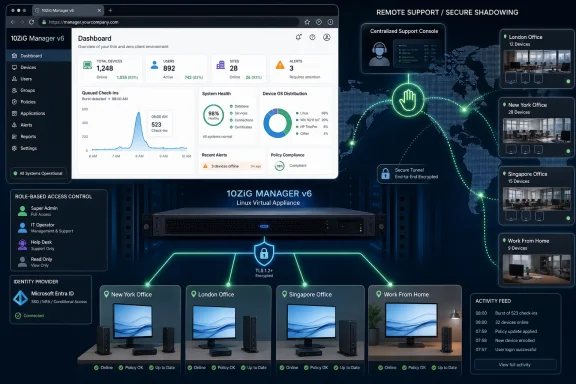Click the Sites building icon

(220, 65)
